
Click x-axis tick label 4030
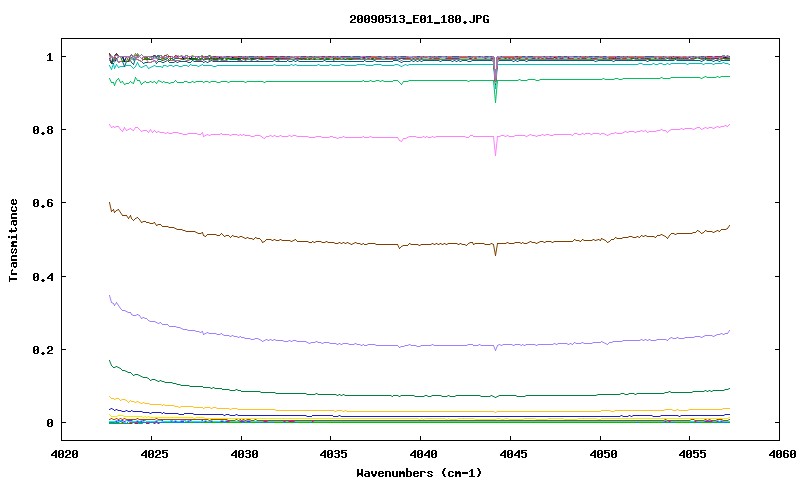244,454
